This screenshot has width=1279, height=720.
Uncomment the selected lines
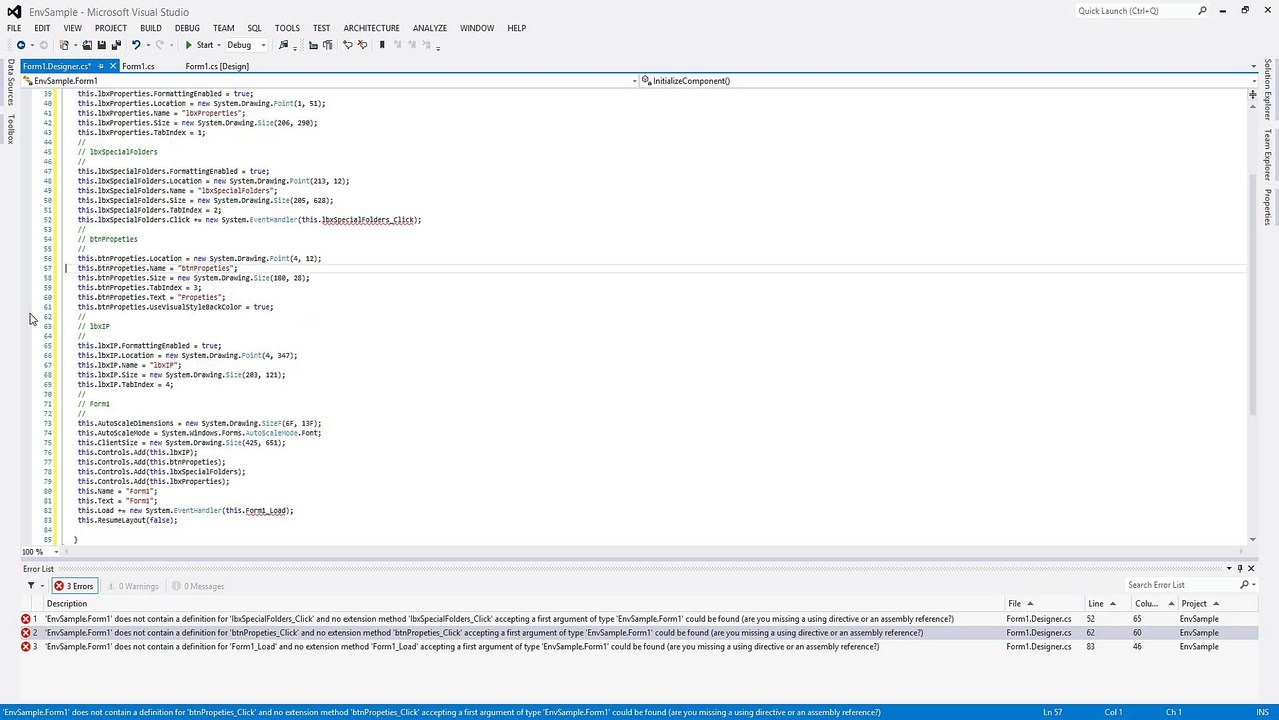pos(362,45)
